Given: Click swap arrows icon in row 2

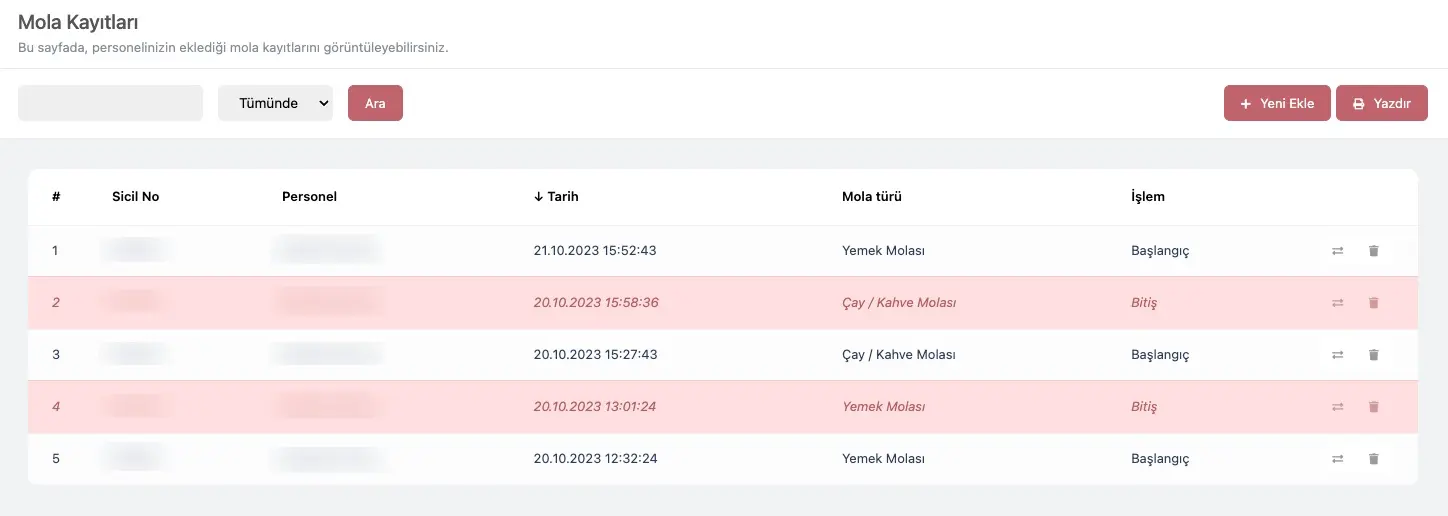Looking at the screenshot, I should pos(1337,303).
